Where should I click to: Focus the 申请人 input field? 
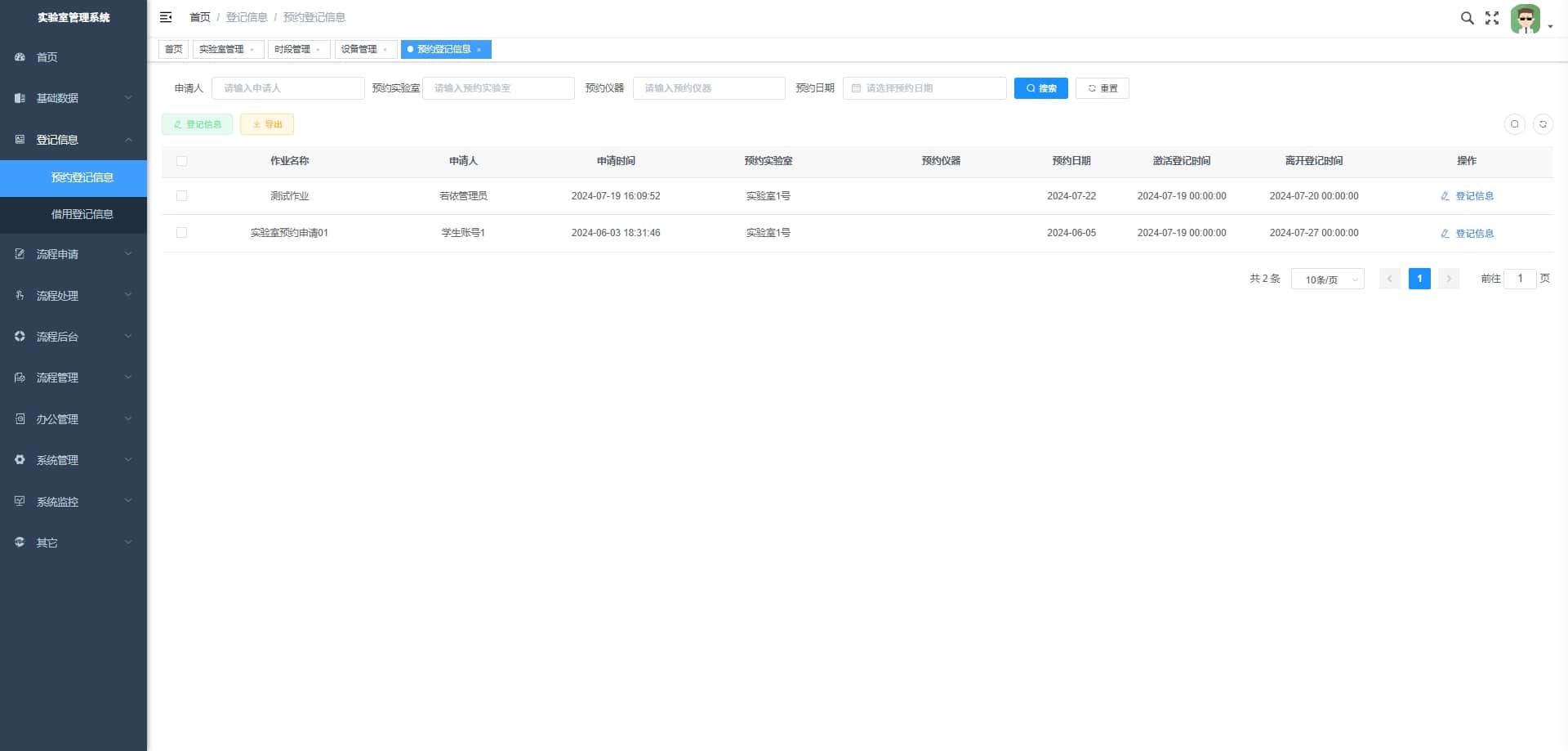(x=288, y=88)
